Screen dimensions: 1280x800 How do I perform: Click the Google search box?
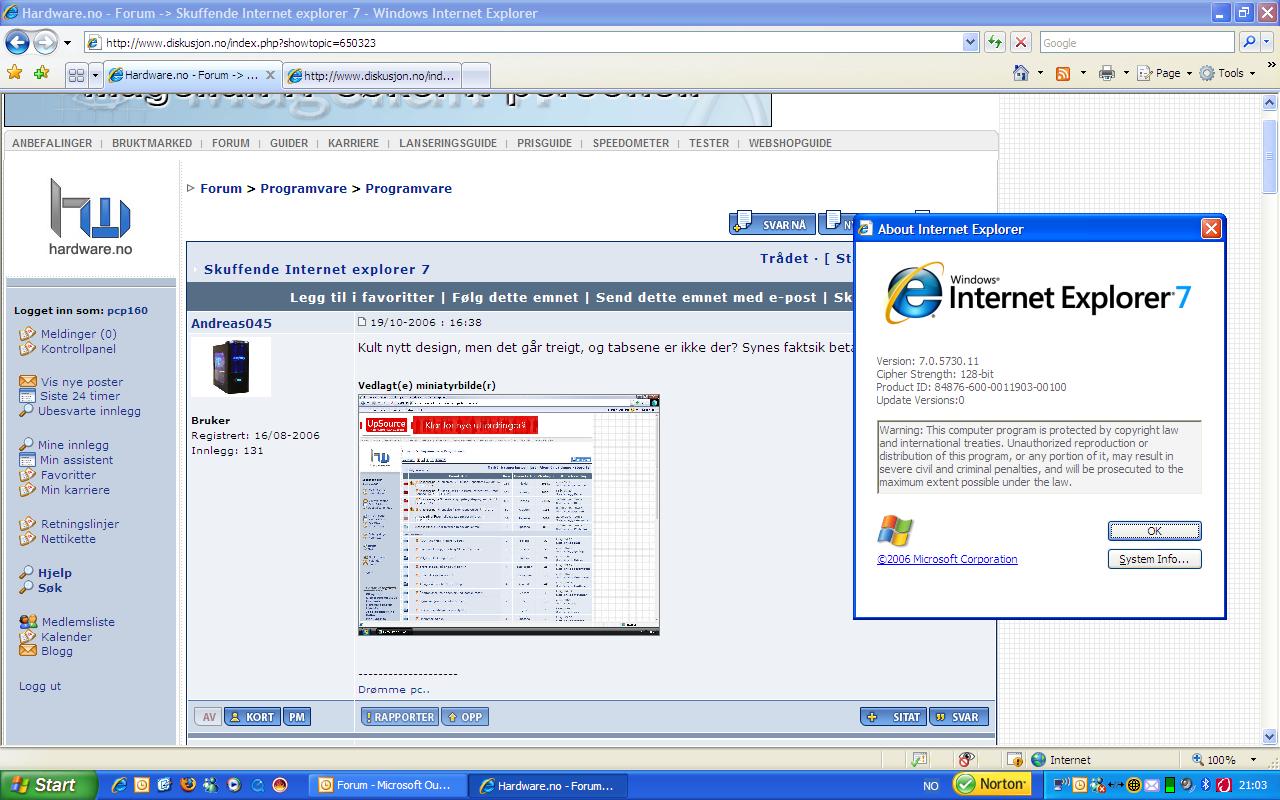[x=1137, y=43]
